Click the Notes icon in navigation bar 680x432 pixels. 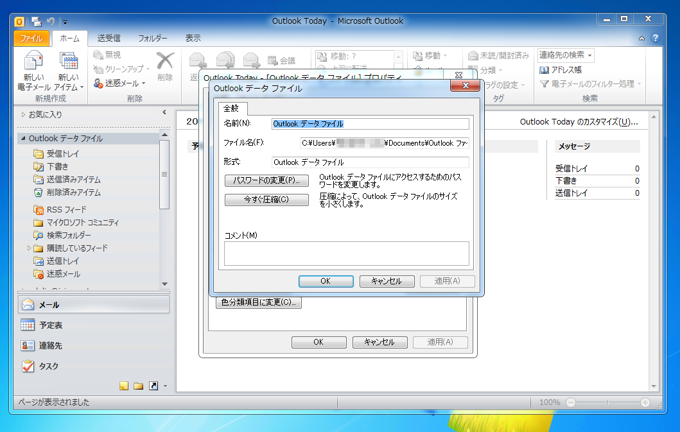tap(124, 386)
